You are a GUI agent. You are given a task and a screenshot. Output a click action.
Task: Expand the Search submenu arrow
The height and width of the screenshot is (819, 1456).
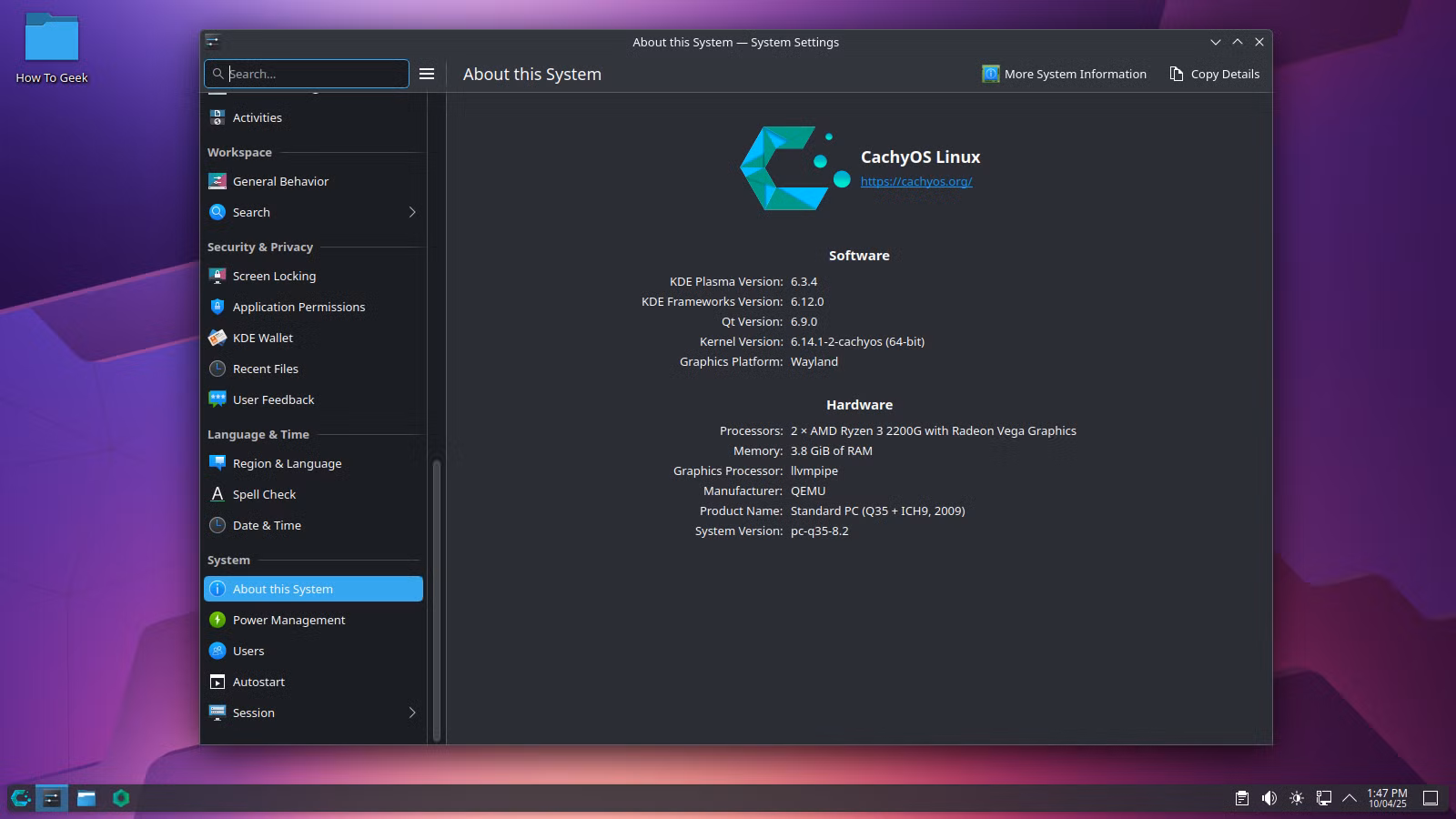tap(412, 212)
